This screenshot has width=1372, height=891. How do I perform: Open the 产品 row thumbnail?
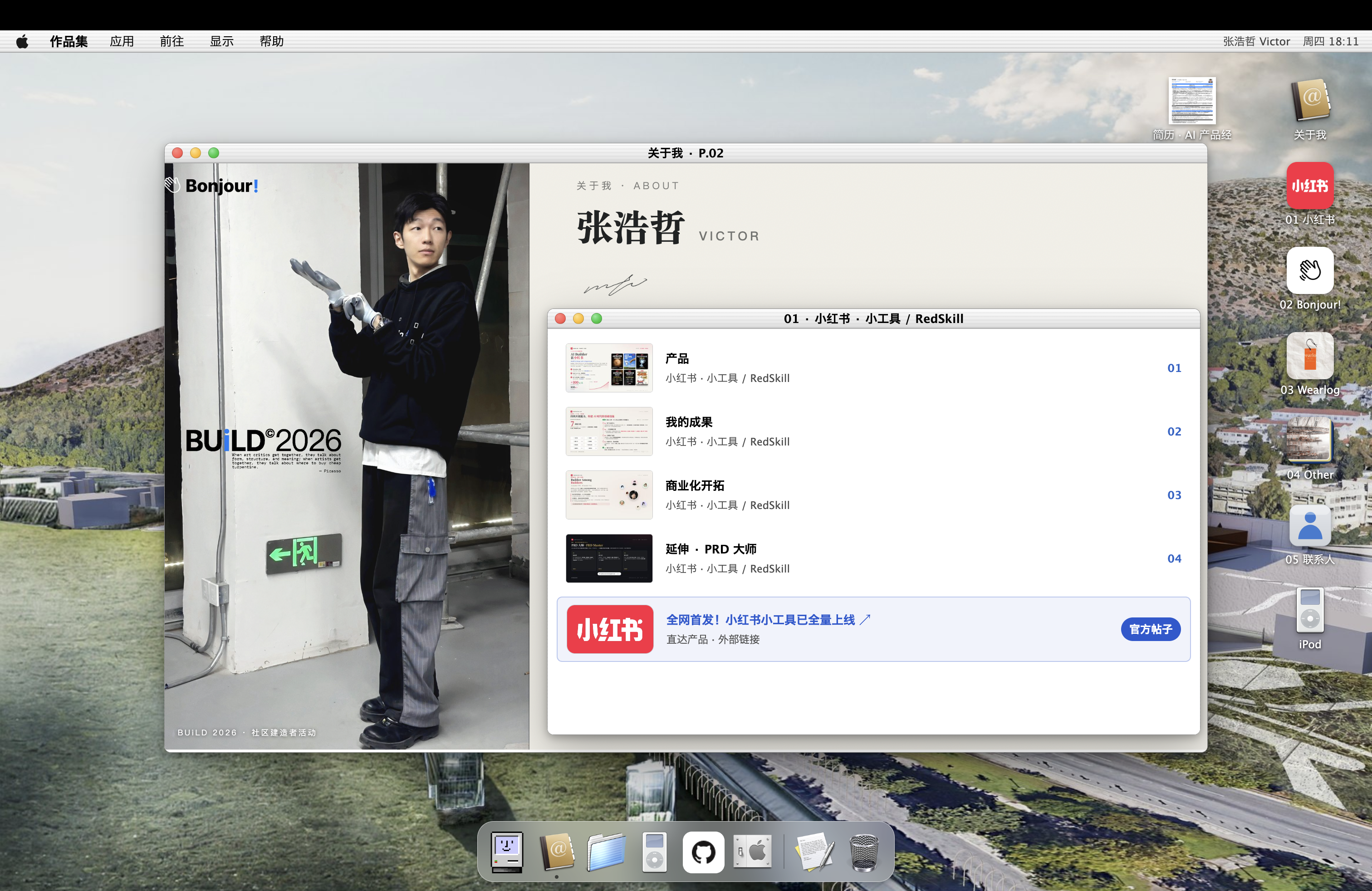[x=609, y=367]
